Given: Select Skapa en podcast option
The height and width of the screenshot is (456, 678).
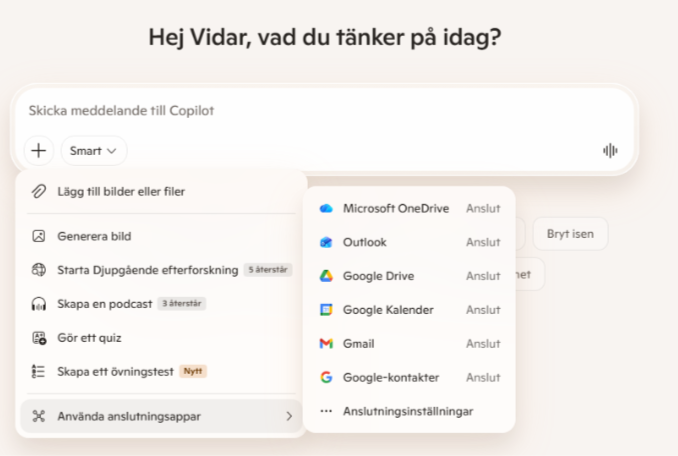Looking at the screenshot, I should (x=106, y=303).
